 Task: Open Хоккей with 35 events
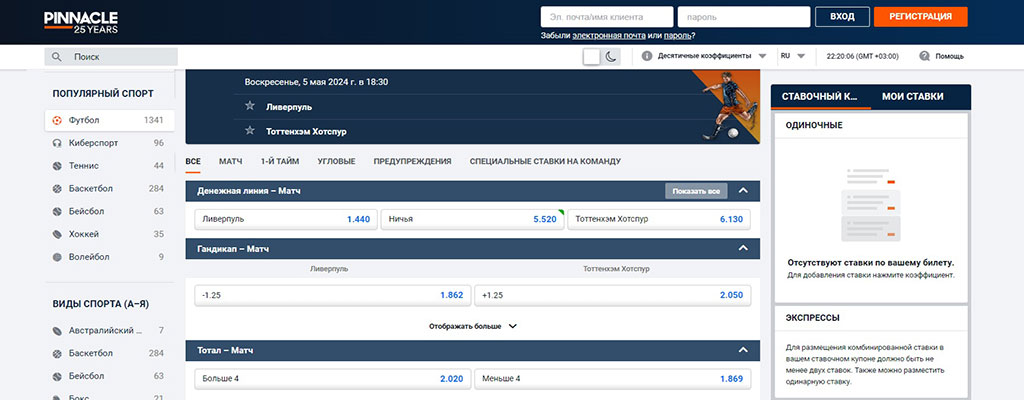point(110,234)
